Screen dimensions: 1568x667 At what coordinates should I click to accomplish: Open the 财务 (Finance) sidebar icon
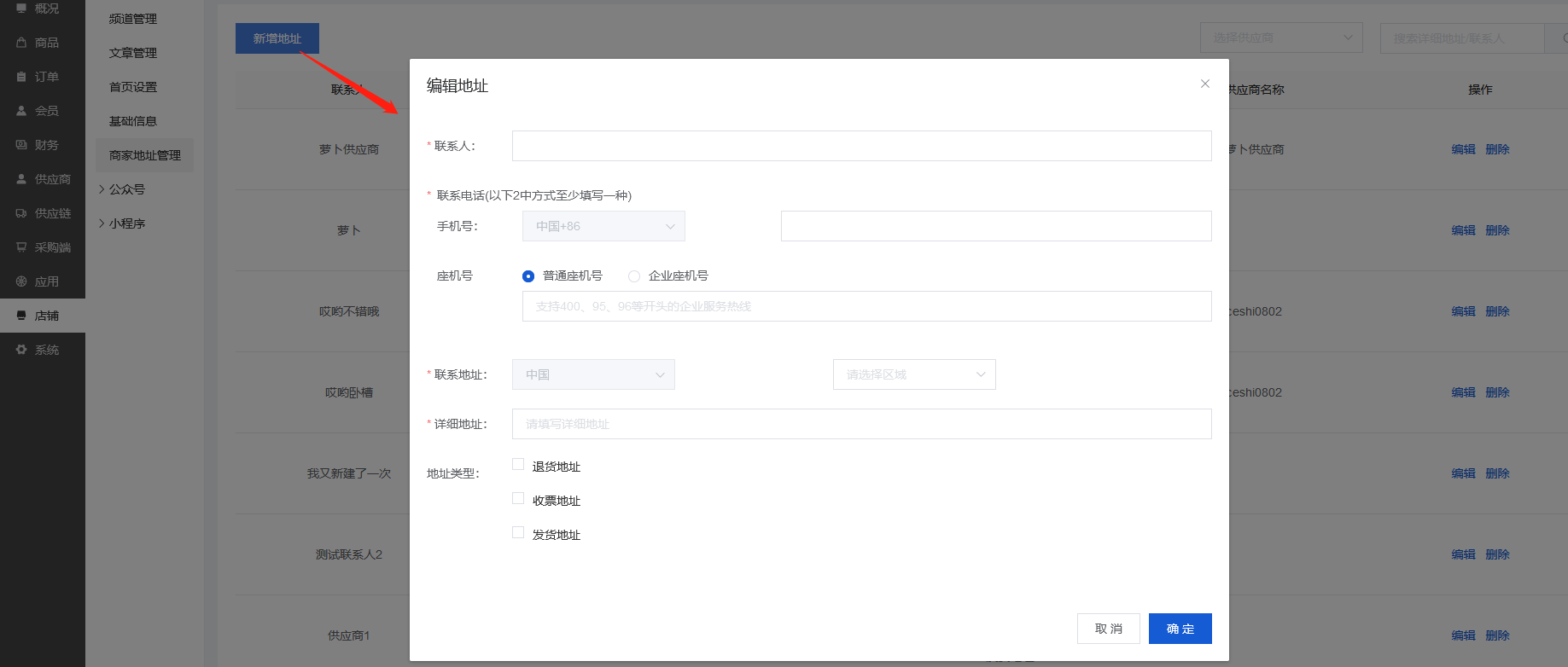(x=21, y=145)
